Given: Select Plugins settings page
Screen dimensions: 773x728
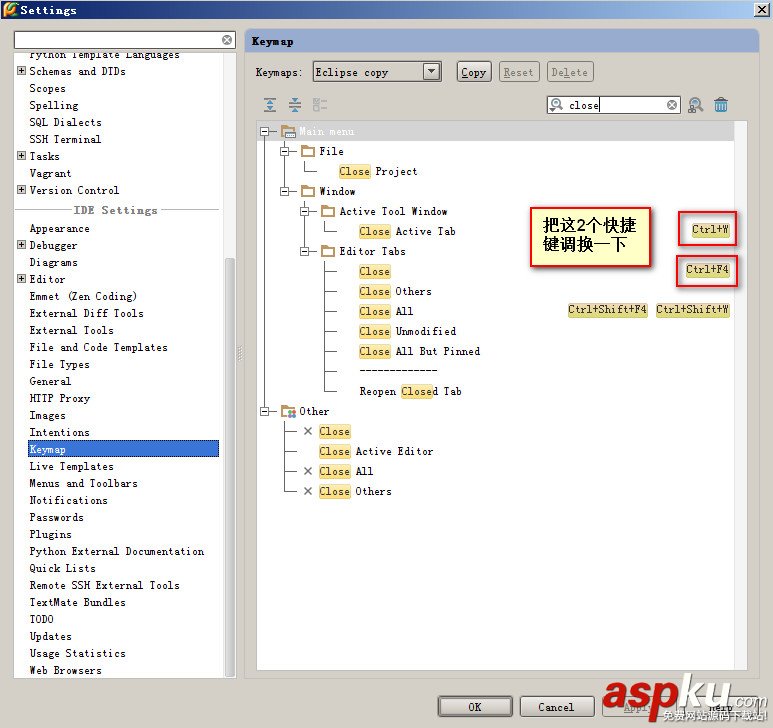Looking at the screenshot, I should coord(50,534).
